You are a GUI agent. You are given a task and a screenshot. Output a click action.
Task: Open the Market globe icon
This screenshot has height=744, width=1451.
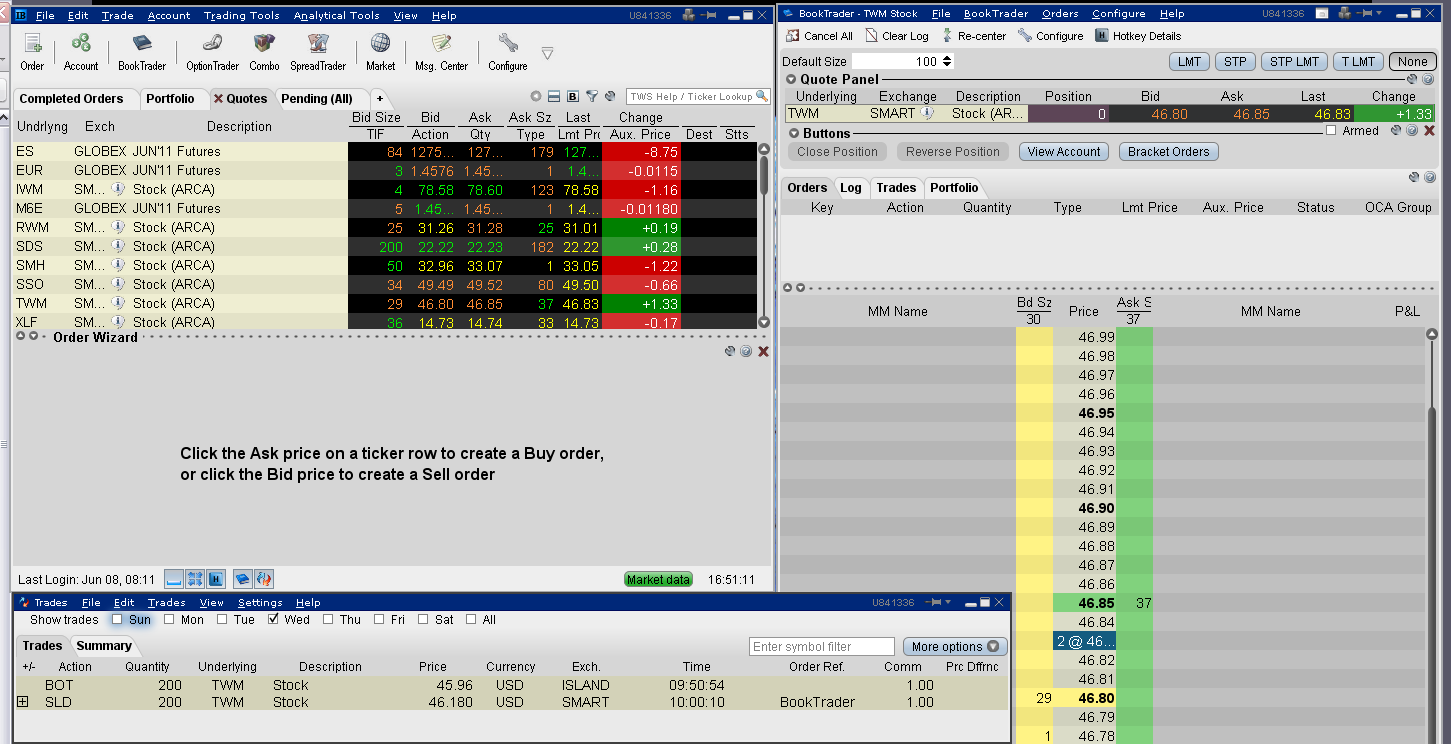click(x=380, y=51)
